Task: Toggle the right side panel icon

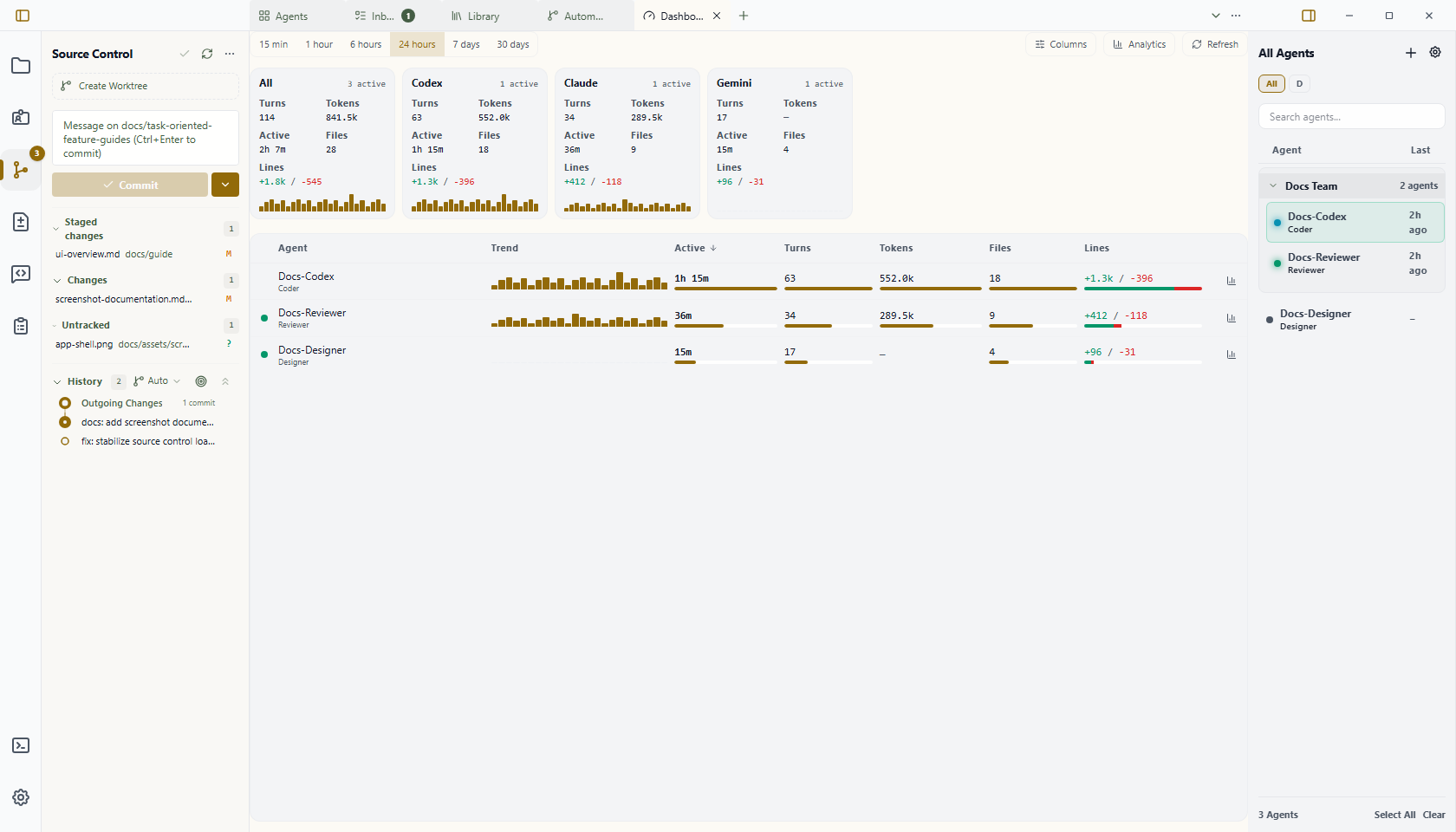Action: point(1309,16)
